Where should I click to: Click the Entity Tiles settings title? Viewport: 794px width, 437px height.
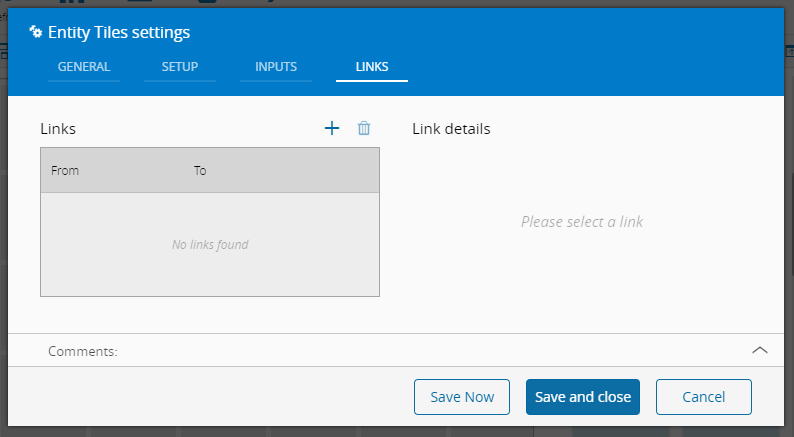coord(119,32)
